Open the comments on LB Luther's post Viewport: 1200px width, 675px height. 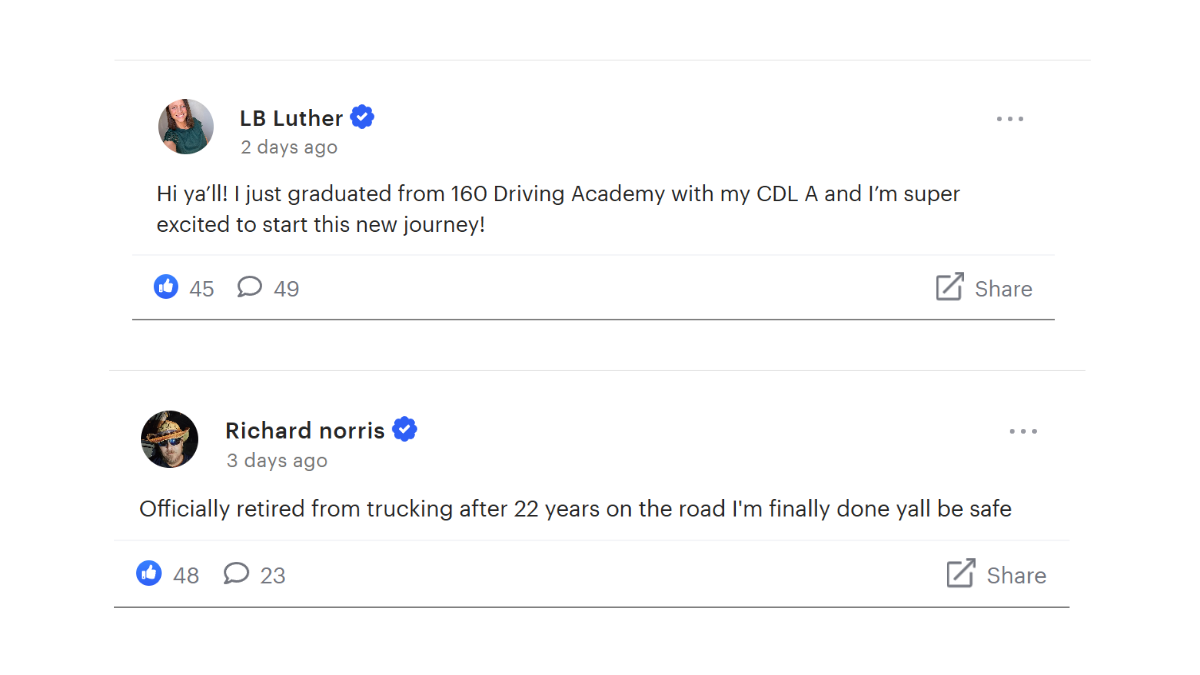[x=249, y=287]
